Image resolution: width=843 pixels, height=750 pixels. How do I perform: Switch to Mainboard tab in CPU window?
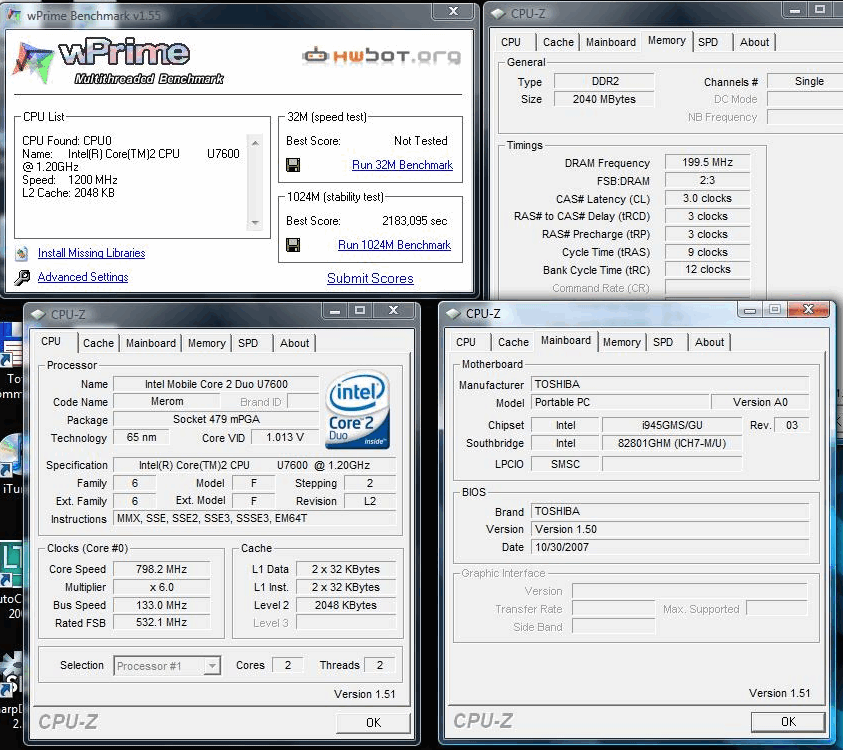151,343
